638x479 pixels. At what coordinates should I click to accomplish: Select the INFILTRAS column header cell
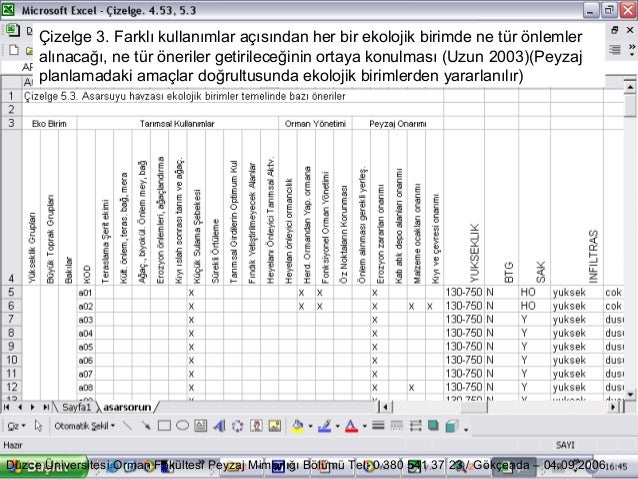(577, 208)
